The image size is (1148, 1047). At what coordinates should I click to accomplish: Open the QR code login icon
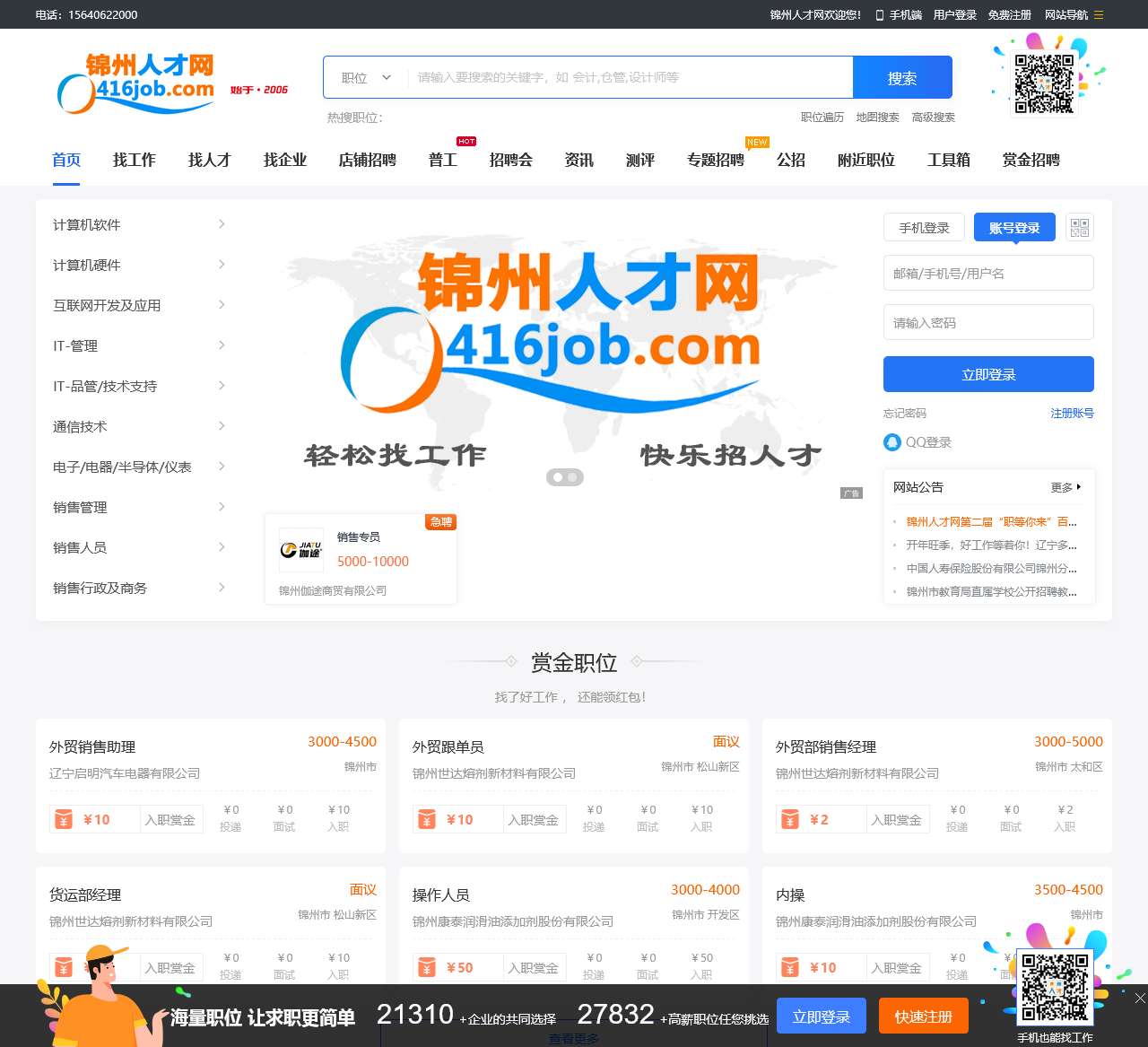point(1080,227)
